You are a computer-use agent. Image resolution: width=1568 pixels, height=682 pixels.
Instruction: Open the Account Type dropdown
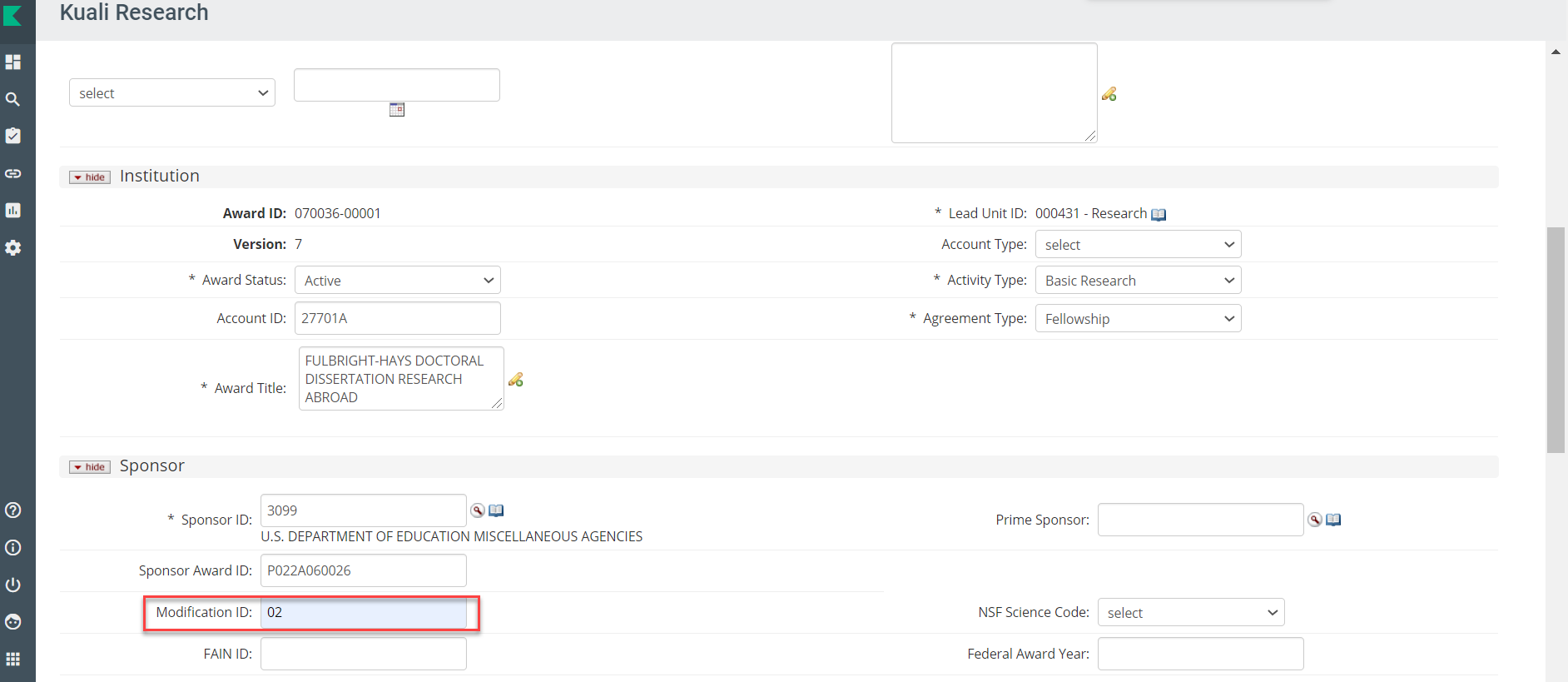coord(1138,244)
